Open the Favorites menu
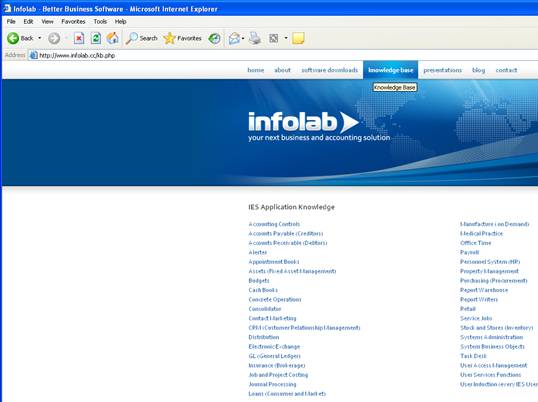 (x=73, y=22)
